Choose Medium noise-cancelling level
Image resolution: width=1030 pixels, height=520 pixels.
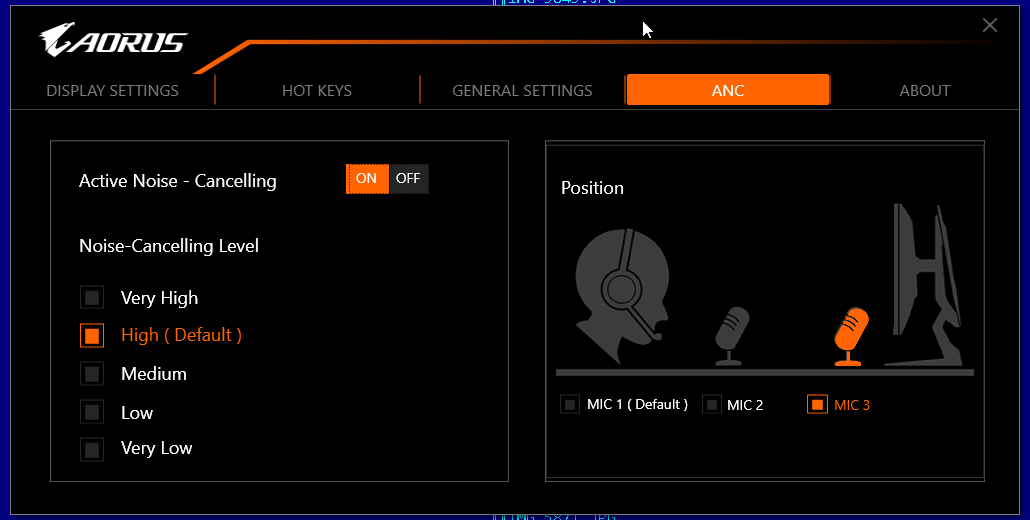pos(92,374)
